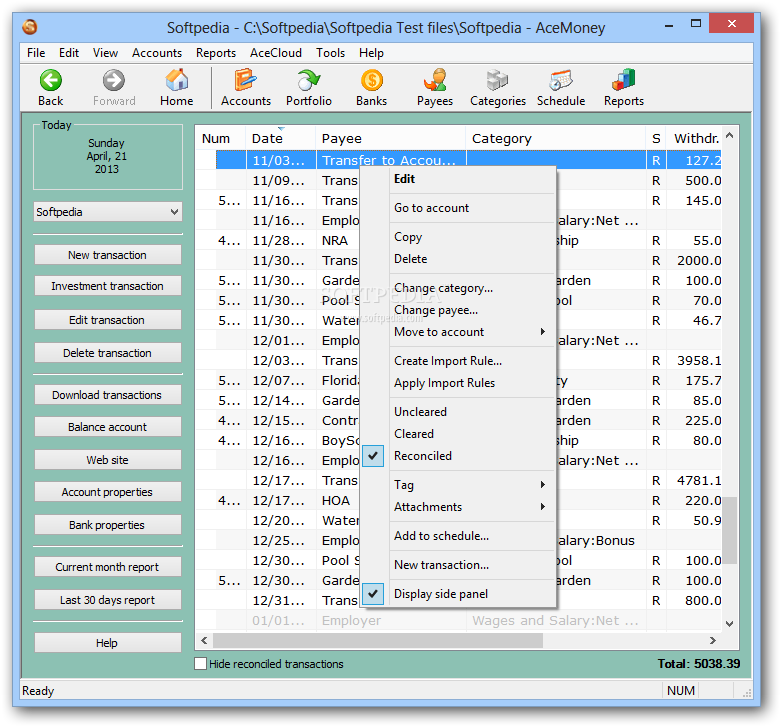This screenshot has width=781, height=727.
Task: Choose Change category... option
Action: point(457,288)
